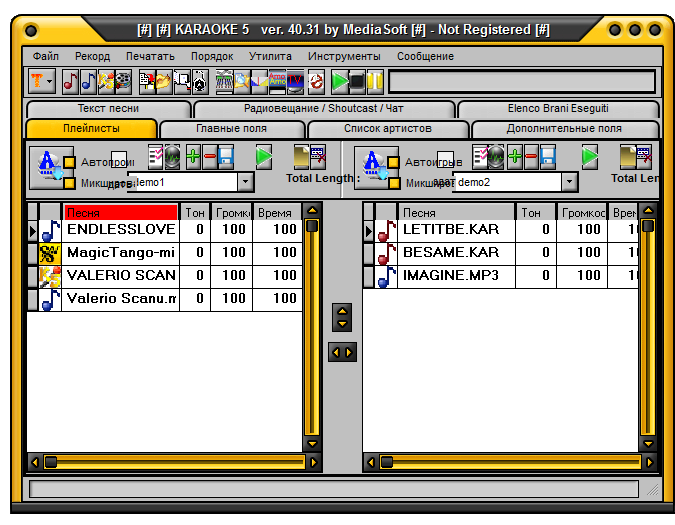This screenshot has height=525, width=675.
Task: Add a song with green plus above demo2
Action: [x=515, y=156]
